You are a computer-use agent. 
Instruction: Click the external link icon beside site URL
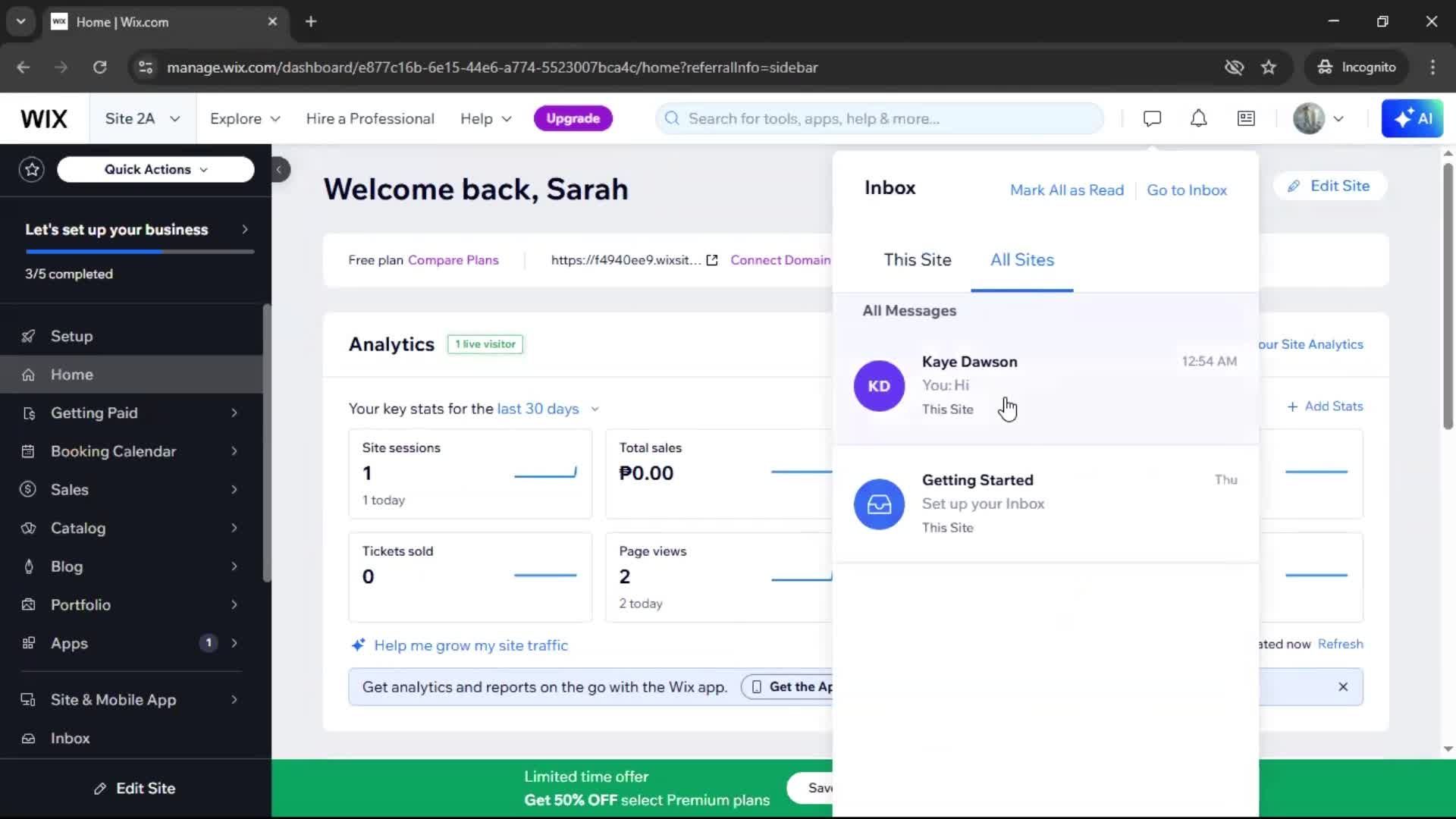[712, 260]
